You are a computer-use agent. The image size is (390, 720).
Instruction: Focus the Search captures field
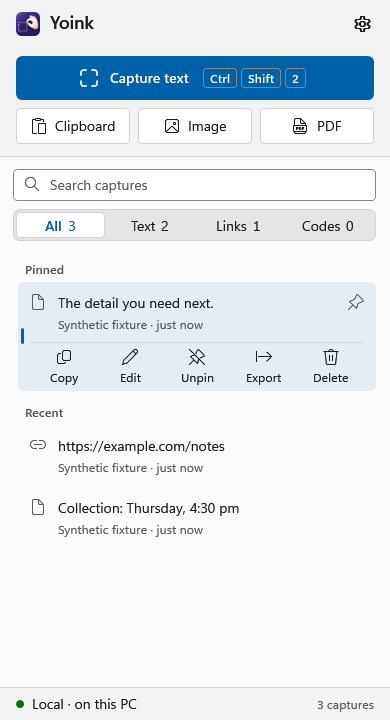[195, 185]
